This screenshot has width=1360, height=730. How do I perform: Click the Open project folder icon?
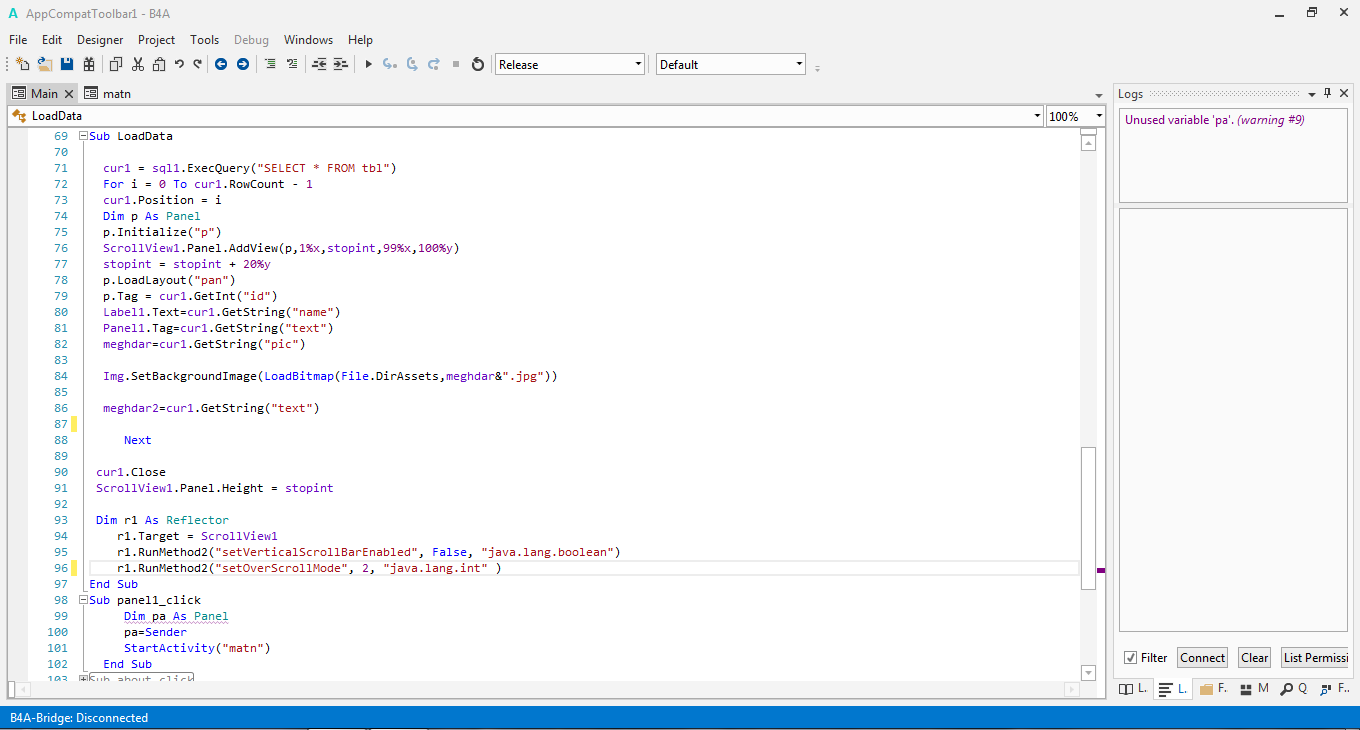click(45, 64)
